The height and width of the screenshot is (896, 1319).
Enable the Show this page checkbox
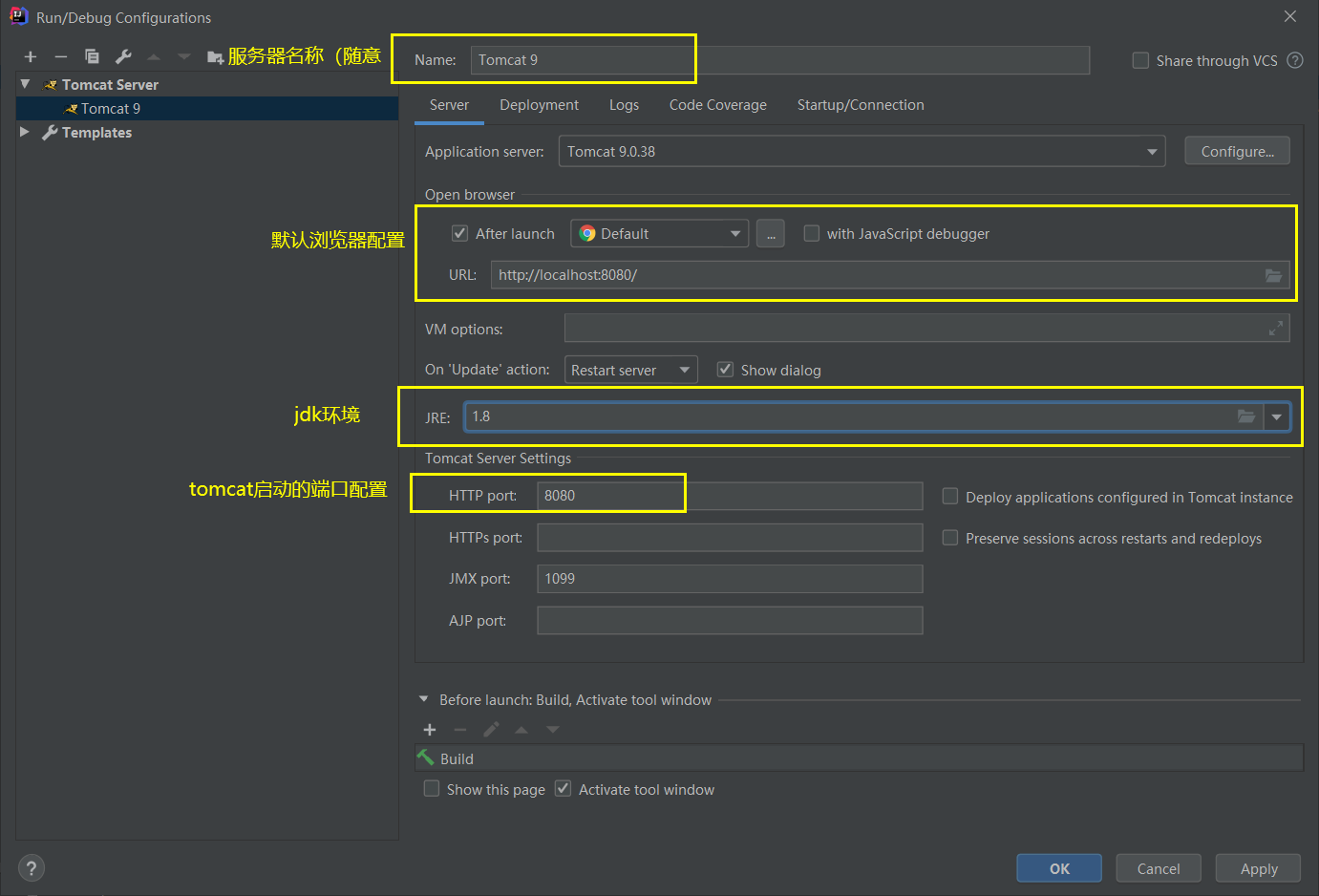click(432, 789)
